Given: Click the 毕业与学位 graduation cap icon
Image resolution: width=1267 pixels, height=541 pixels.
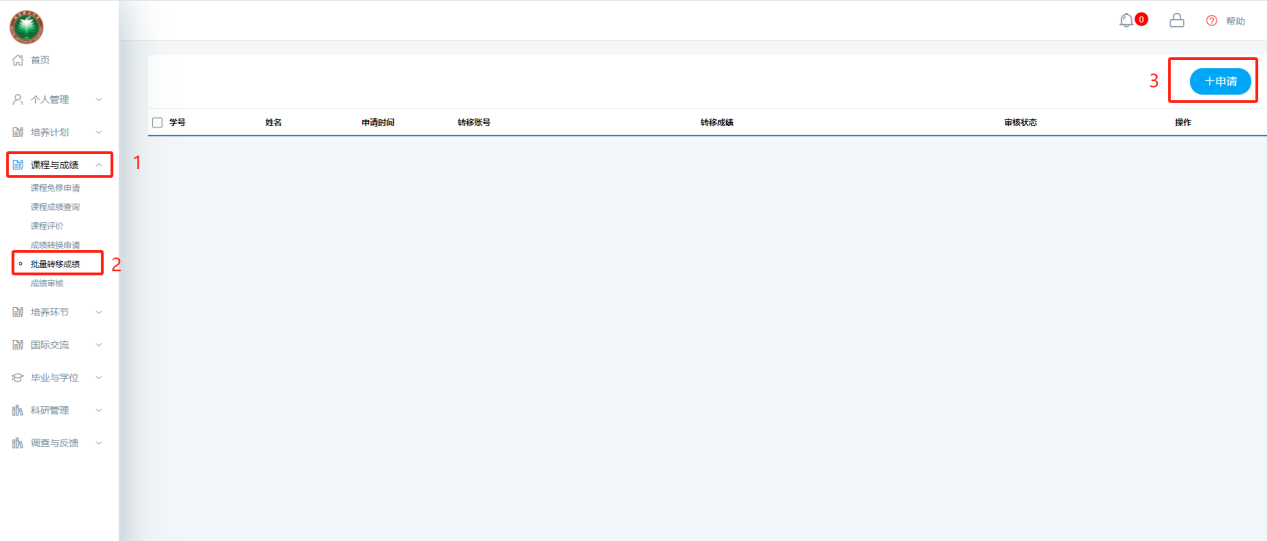Looking at the screenshot, I should tap(17, 378).
